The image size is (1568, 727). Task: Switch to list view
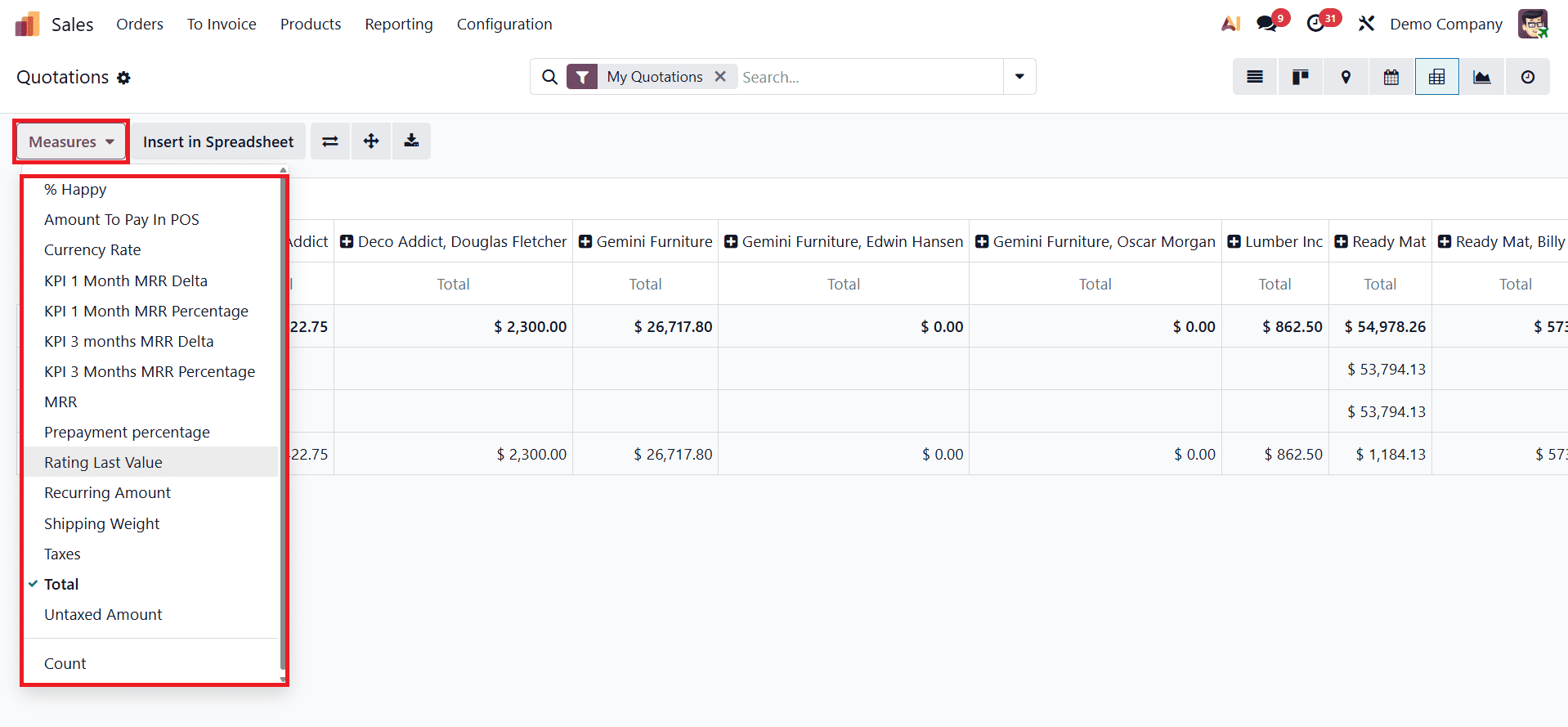1255,77
